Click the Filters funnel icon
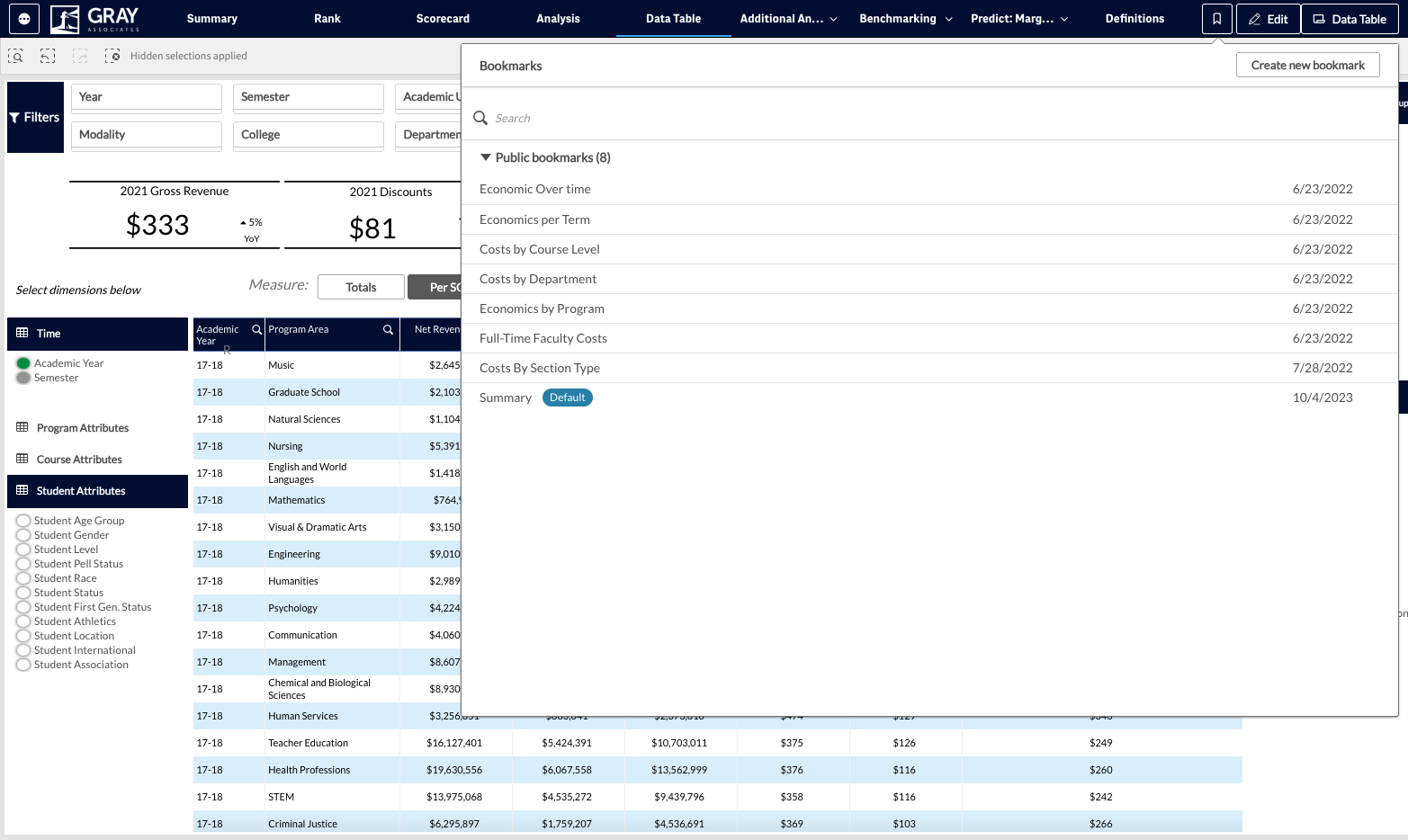Image resolution: width=1408 pixels, height=840 pixels. (14, 118)
